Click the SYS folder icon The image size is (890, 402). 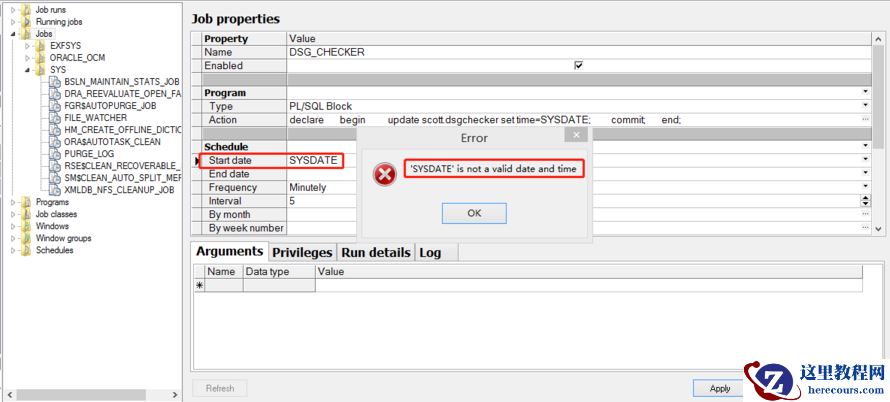(40, 69)
